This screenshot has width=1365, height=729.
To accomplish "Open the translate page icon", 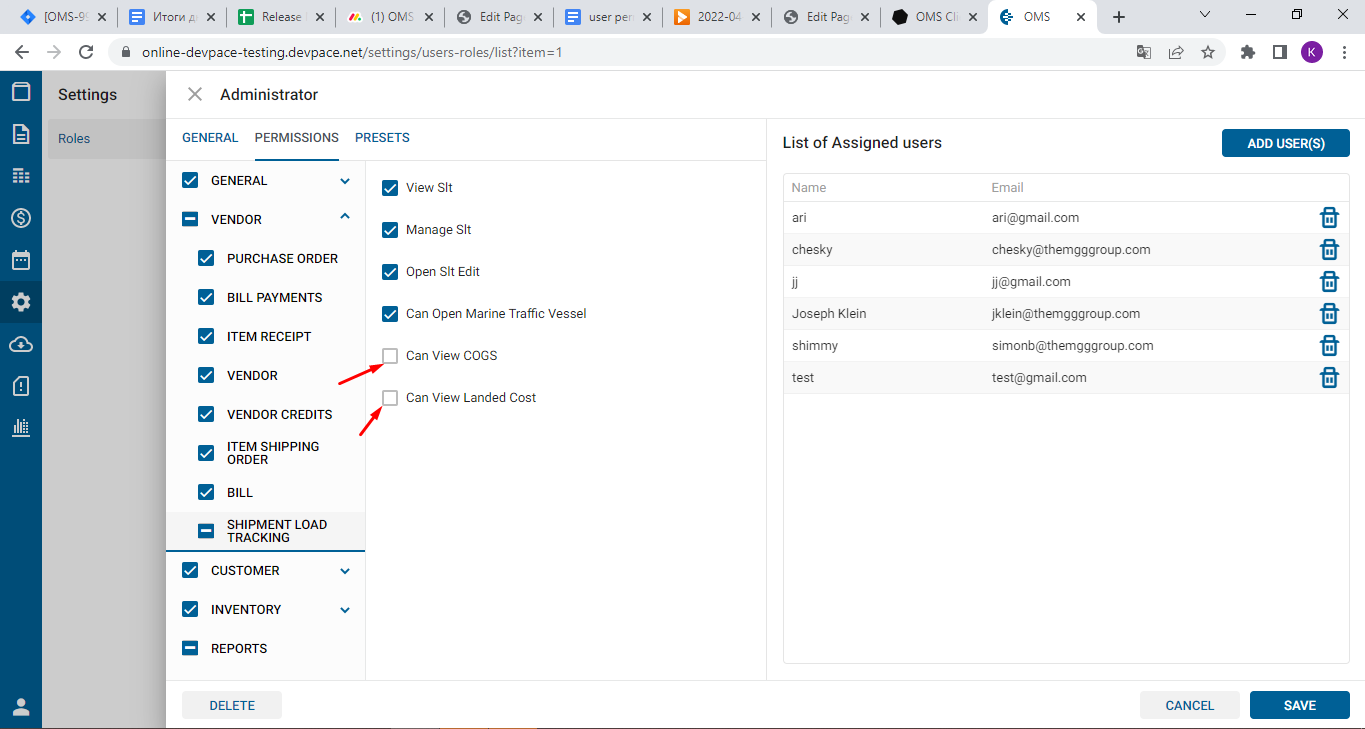I will (1144, 52).
